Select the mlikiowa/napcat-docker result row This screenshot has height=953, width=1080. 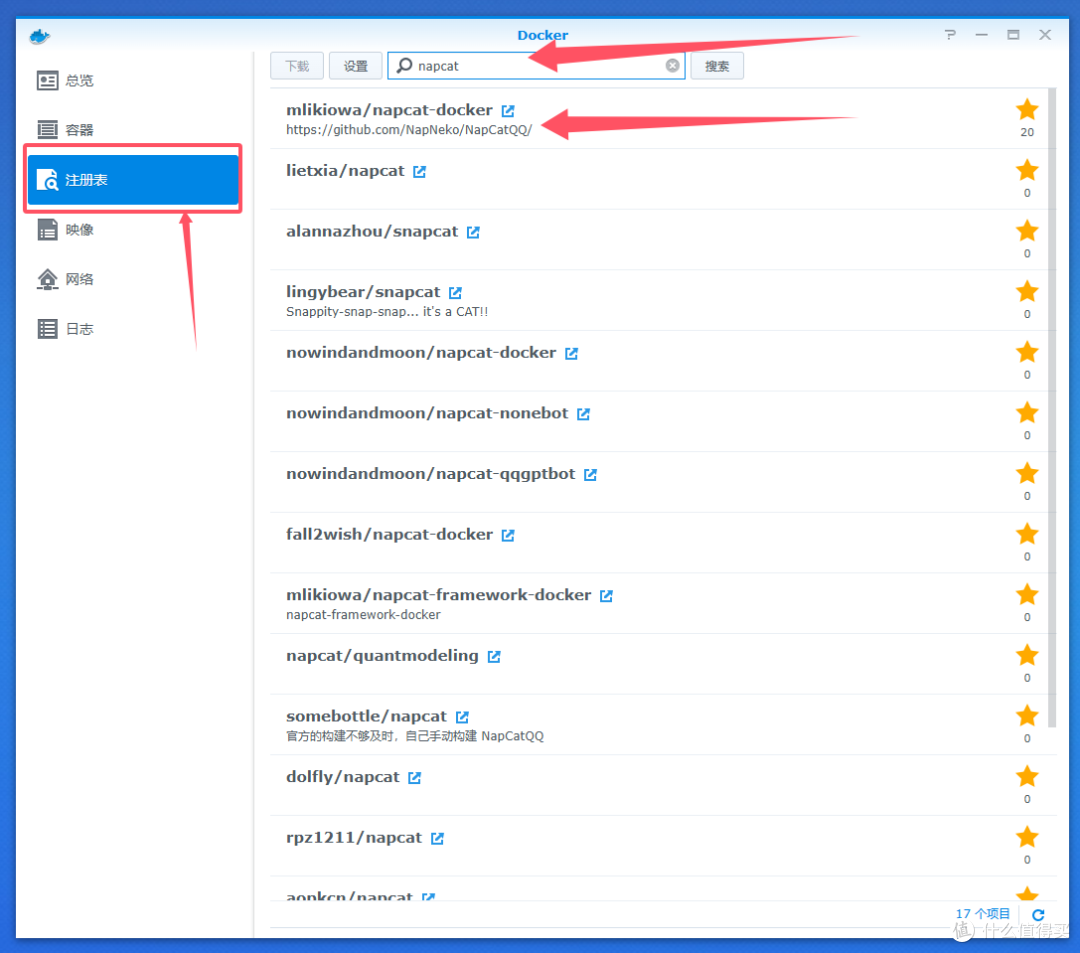point(658,118)
